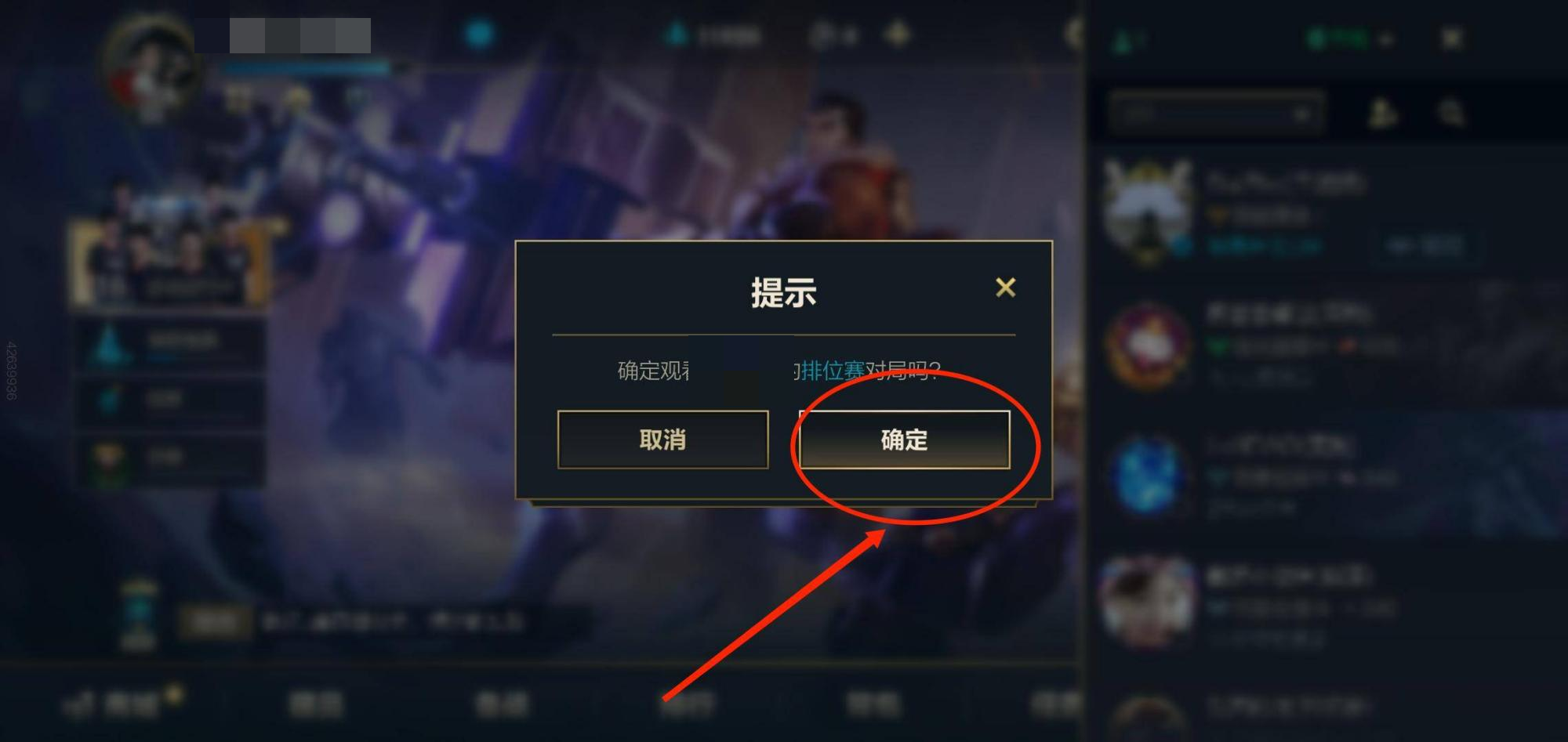
Task: Open the green online status dropdown
Action: (x=1348, y=38)
